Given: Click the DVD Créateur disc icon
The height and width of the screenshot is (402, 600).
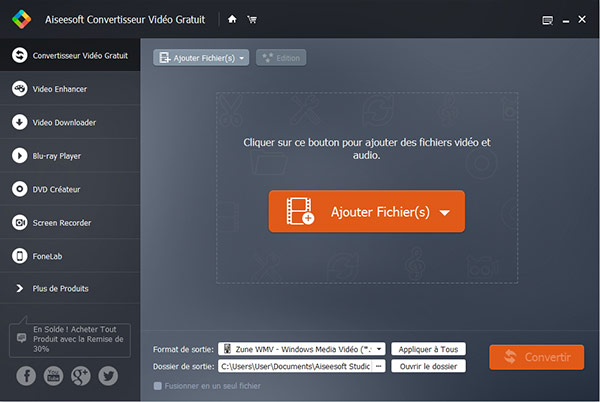Looking at the screenshot, I should tap(20, 189).
